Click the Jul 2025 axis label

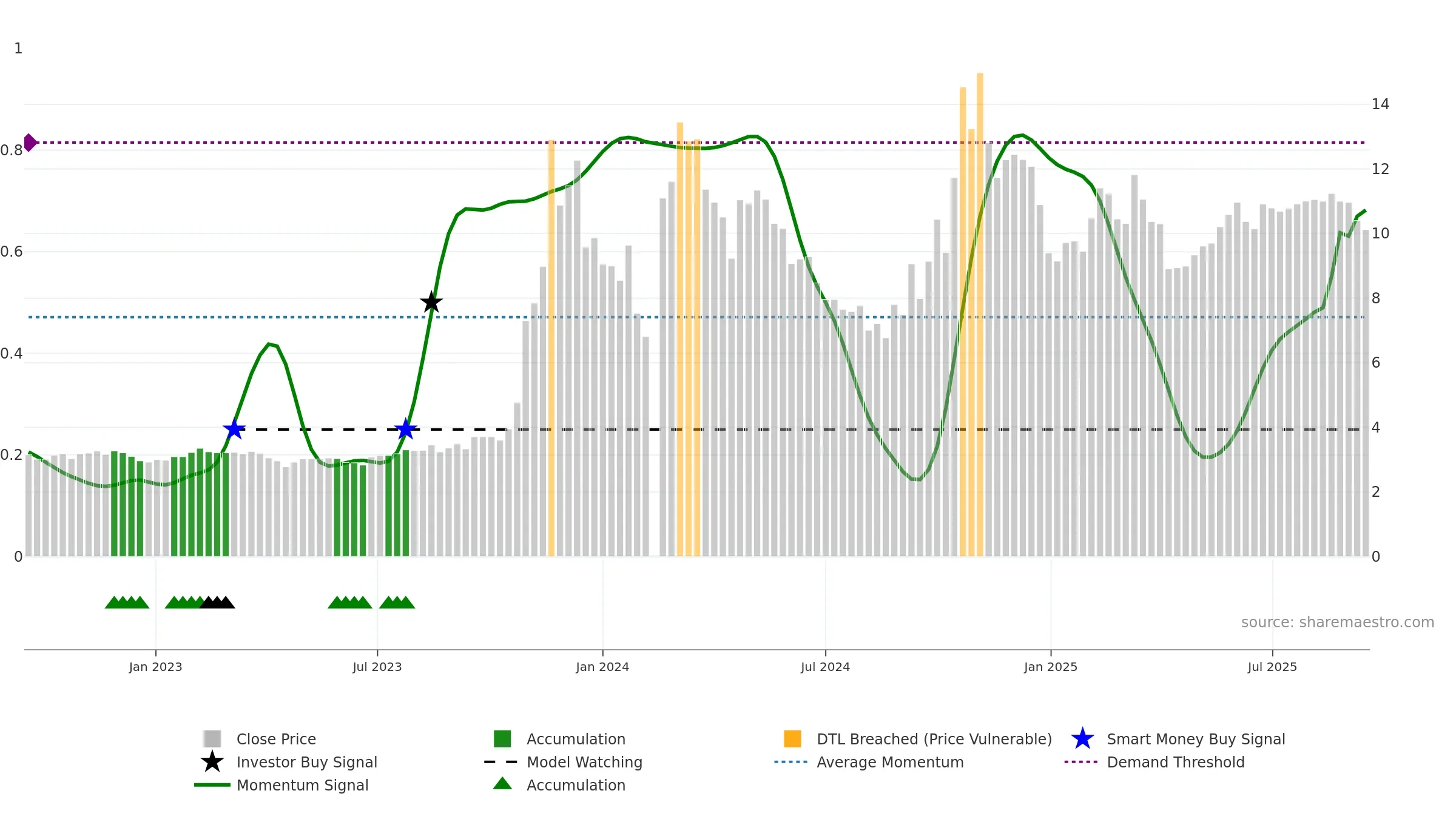click(1272, 667)
